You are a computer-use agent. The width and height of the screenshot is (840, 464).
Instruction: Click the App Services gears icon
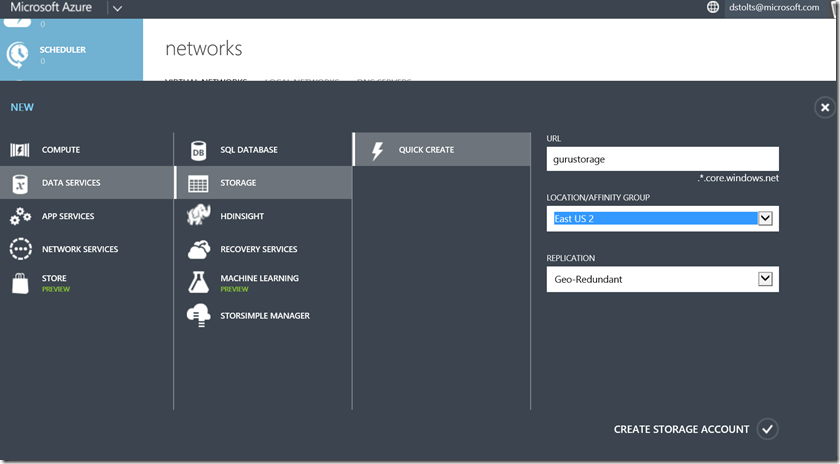20,216
